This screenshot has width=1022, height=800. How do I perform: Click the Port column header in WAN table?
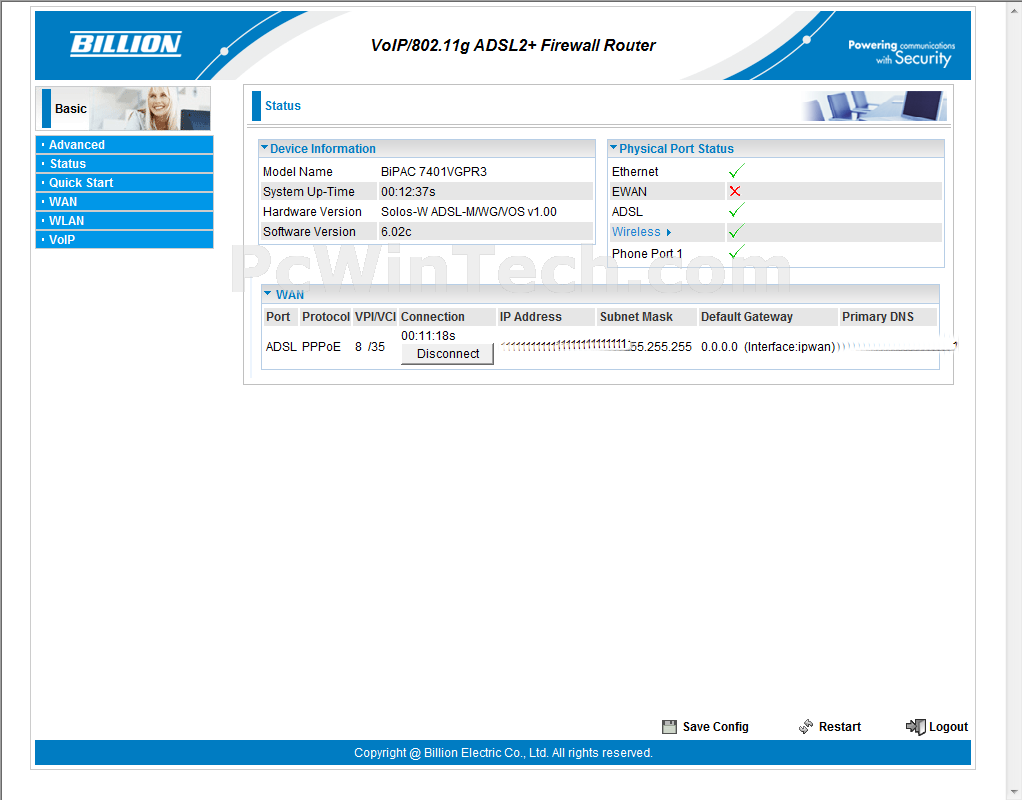278,317
